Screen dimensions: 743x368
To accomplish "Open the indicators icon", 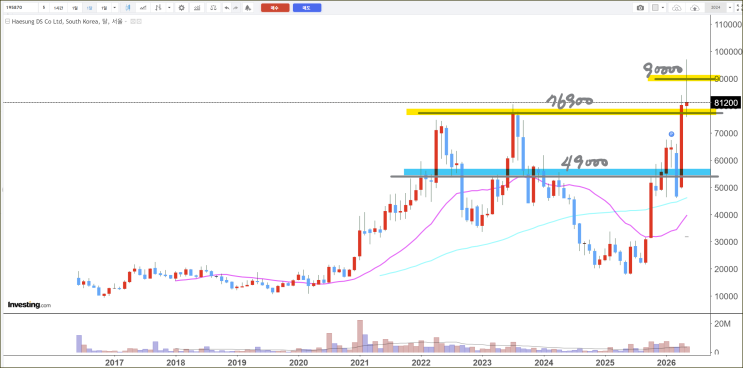I will (143, 8).
